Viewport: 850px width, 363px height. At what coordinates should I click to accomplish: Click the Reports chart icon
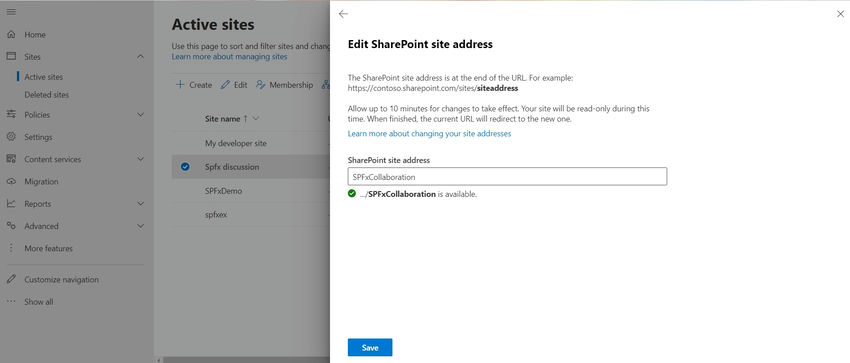pos(11,204)
